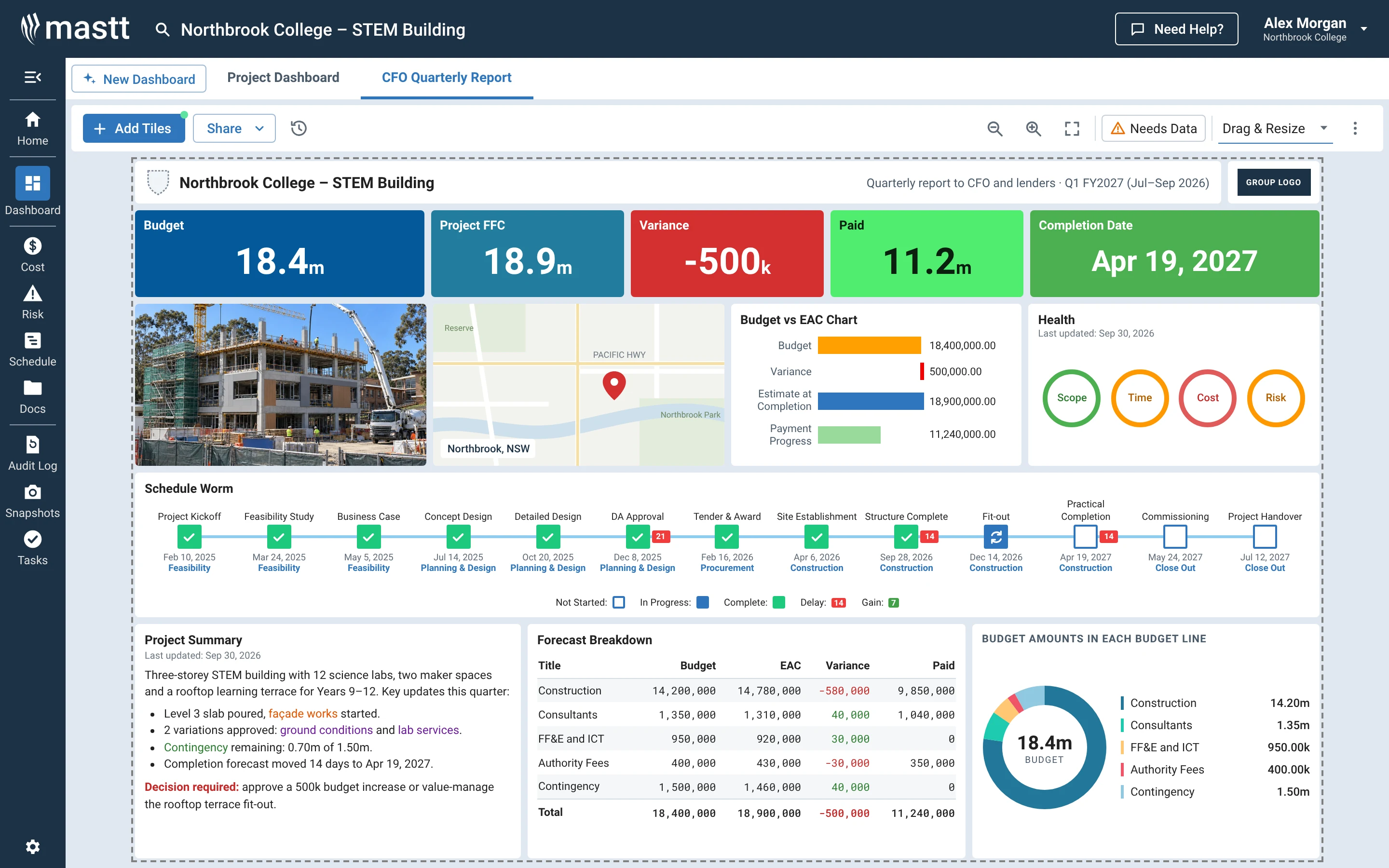Open the Drag & Resize mode dropdown
Screen dimensions: 1389x868
pos(1275,128)
